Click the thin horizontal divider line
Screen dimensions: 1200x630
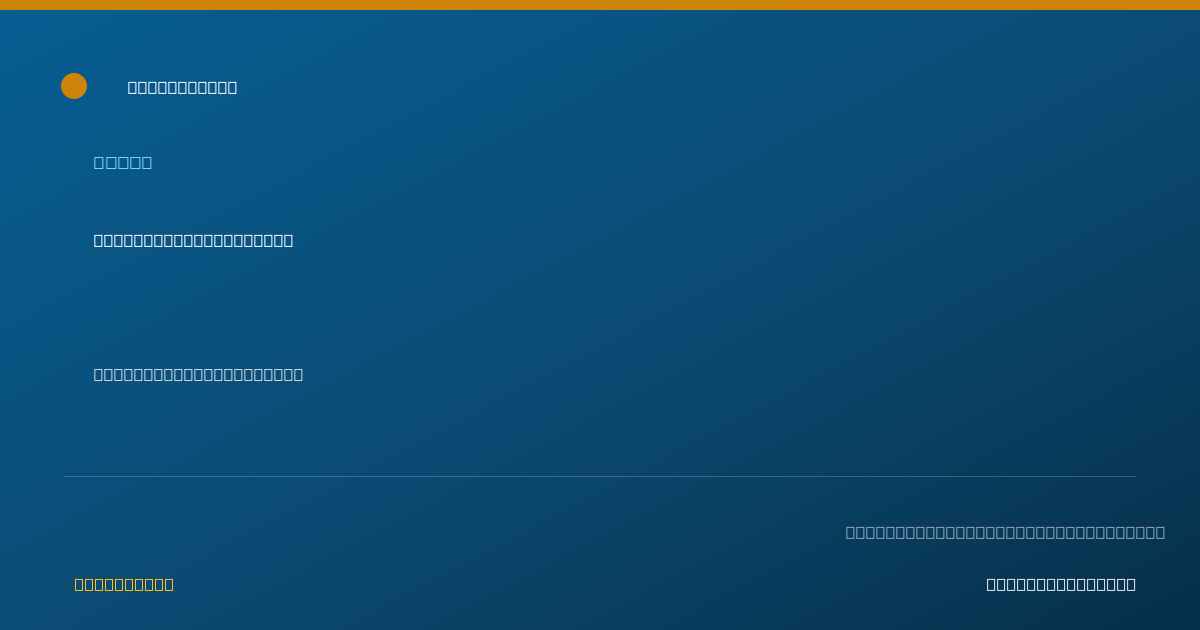[x=600, y=476]
